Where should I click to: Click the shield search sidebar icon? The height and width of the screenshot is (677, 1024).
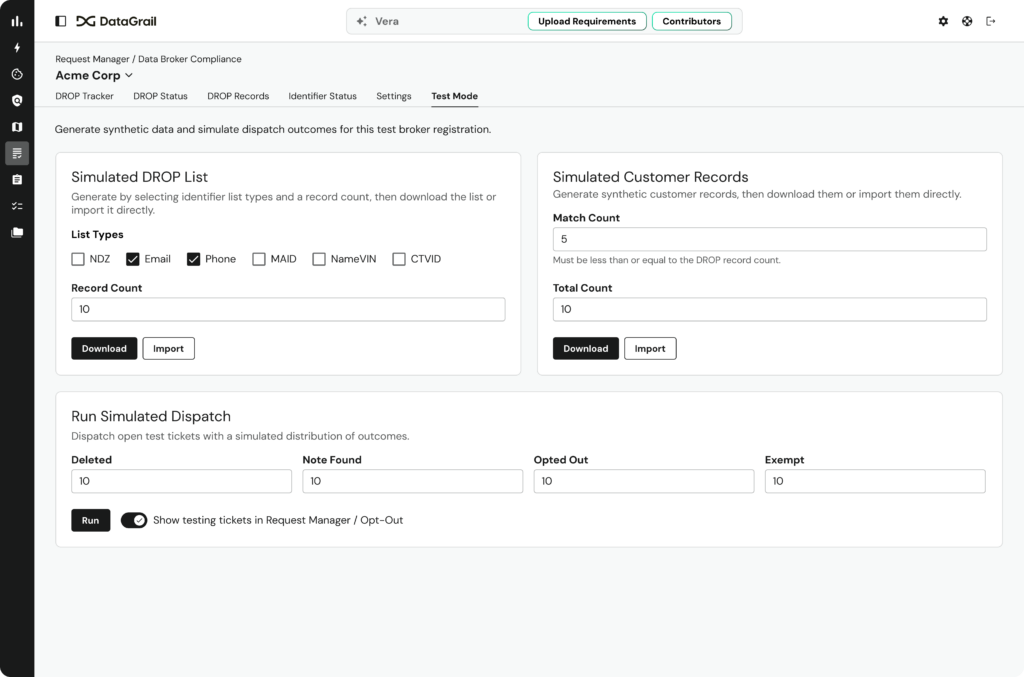[x=17, y=101]
